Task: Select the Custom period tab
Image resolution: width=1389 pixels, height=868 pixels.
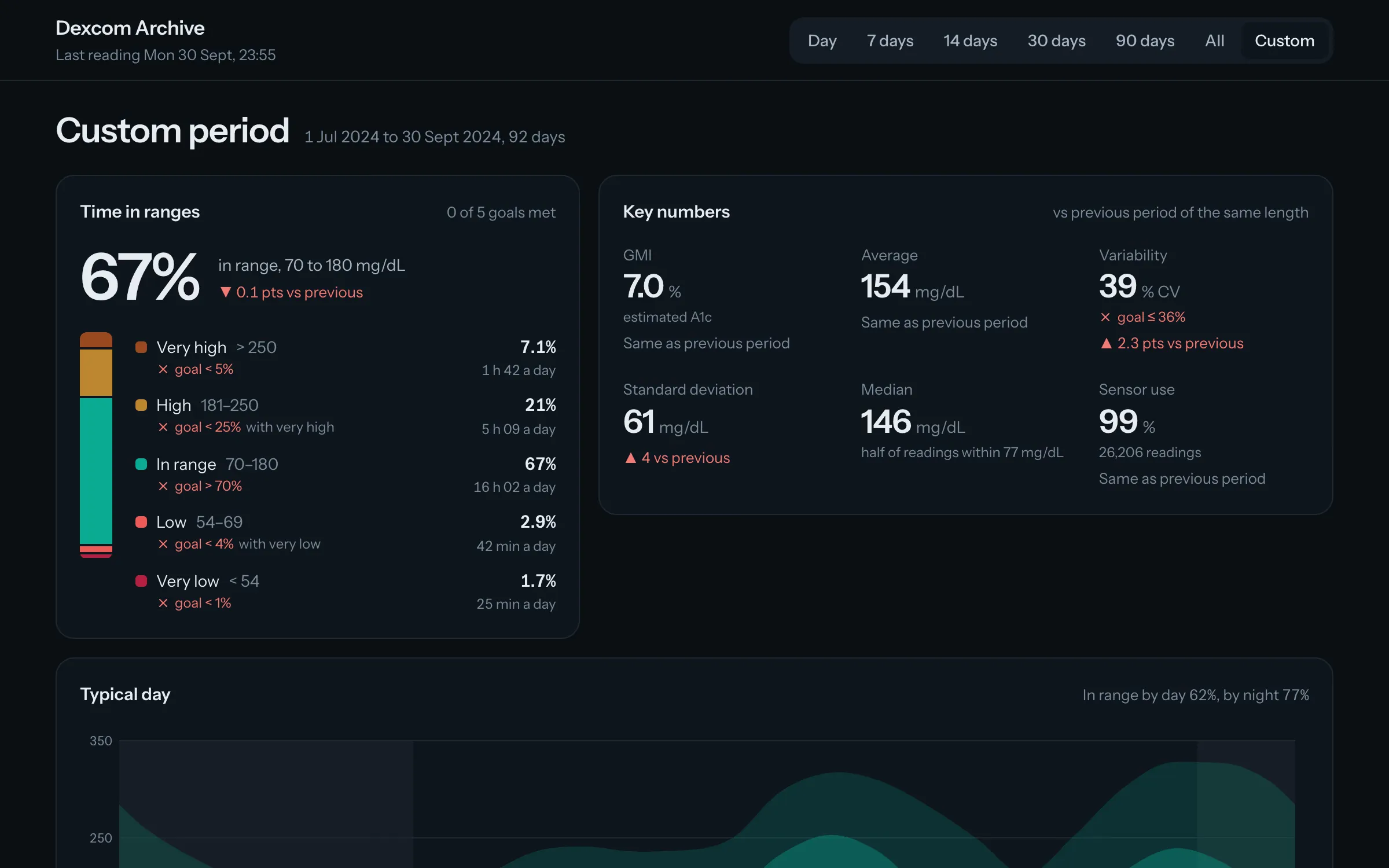Action: (1284, 41)
